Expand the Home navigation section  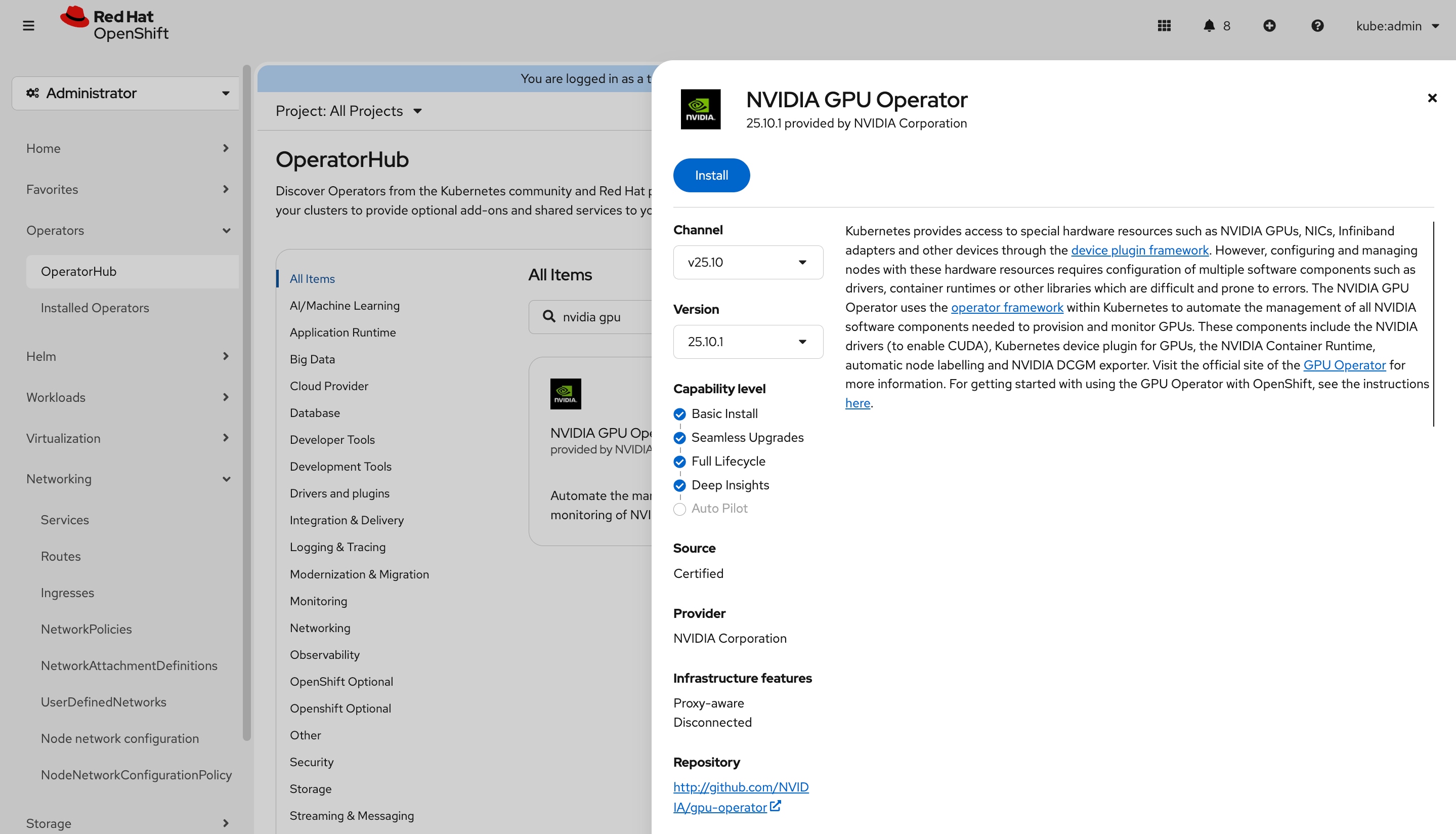point(127,148)
